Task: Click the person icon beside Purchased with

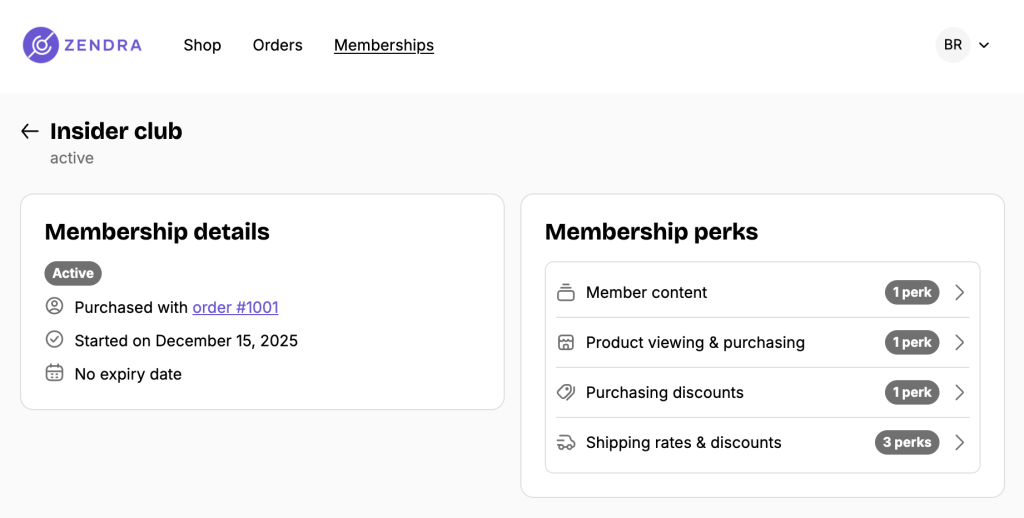Action: 55,306
